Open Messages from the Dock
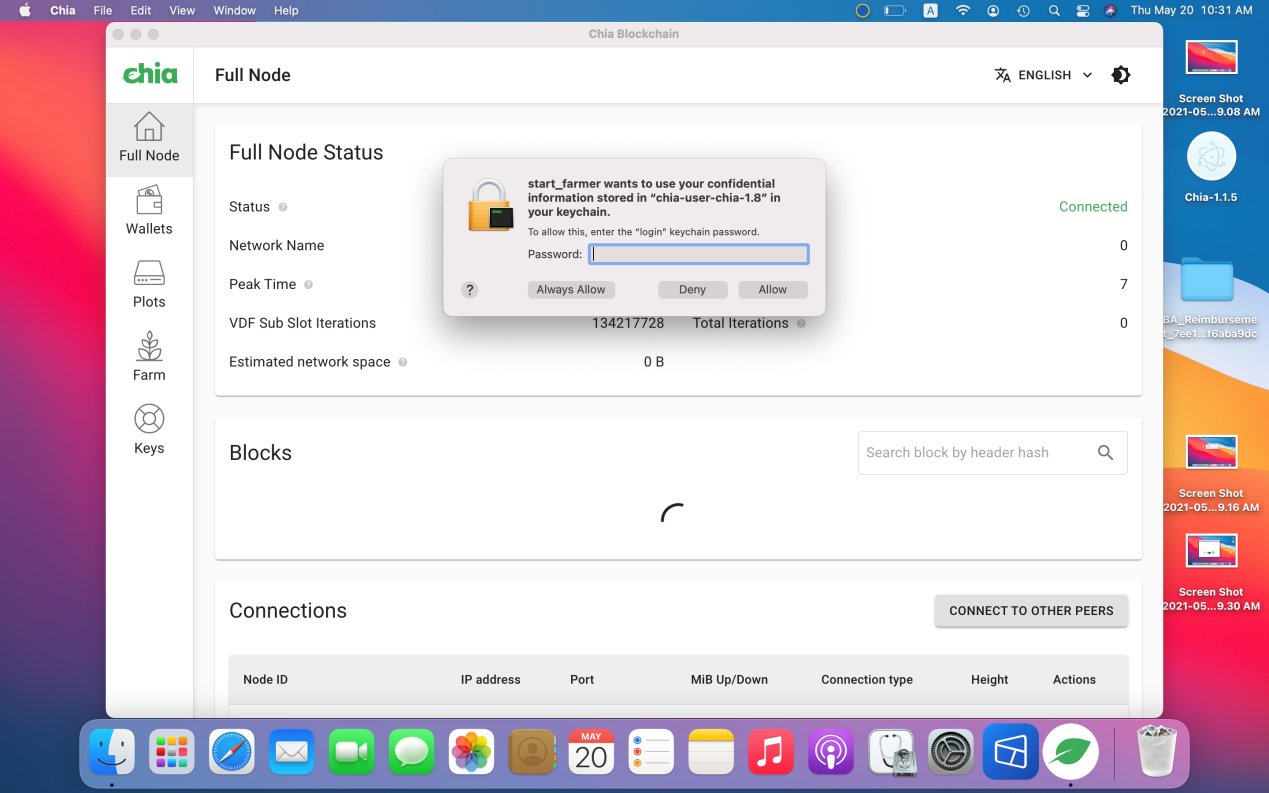Image resolution: width=1269 pixels, height=793 pixels. coord(411,751)
